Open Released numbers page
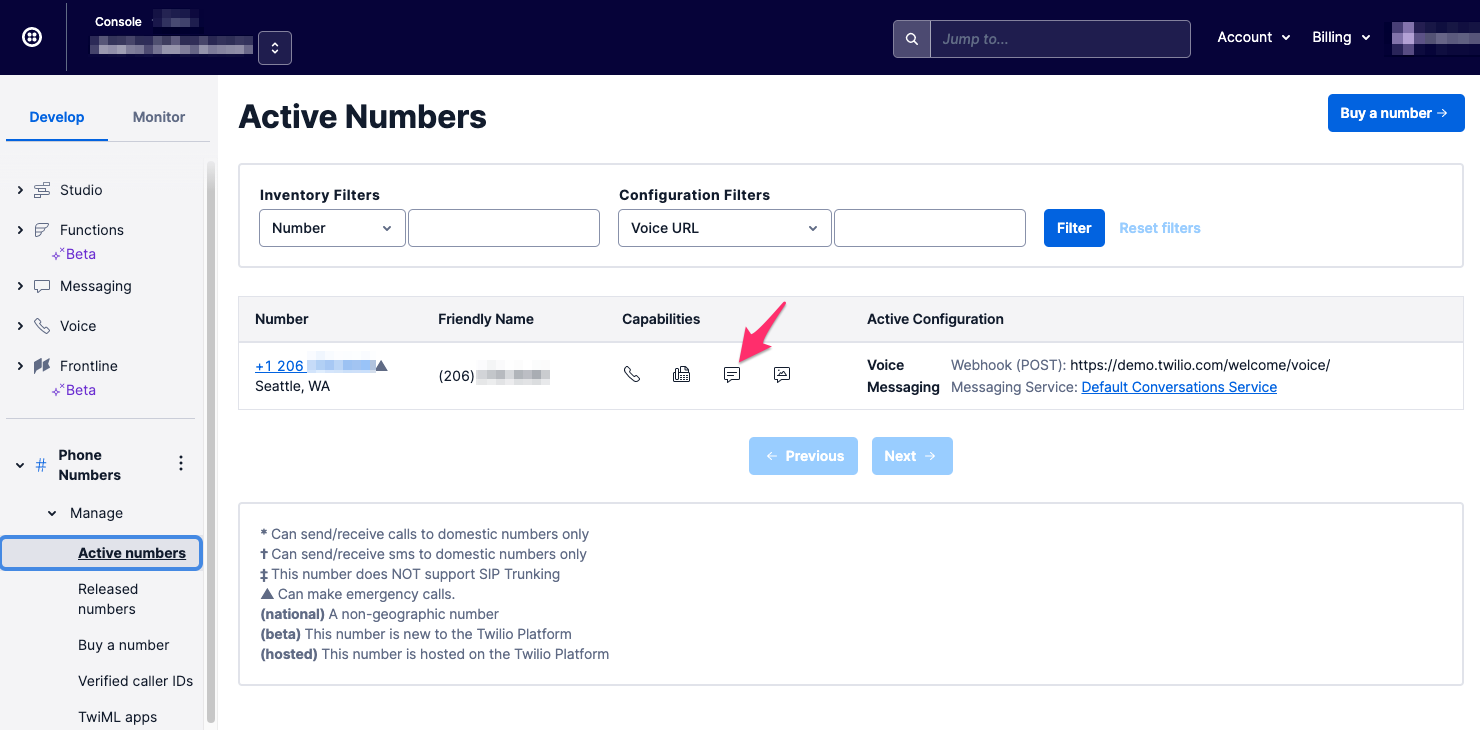The height and width of the screenshot is (730, 1480). click(108, 599)
